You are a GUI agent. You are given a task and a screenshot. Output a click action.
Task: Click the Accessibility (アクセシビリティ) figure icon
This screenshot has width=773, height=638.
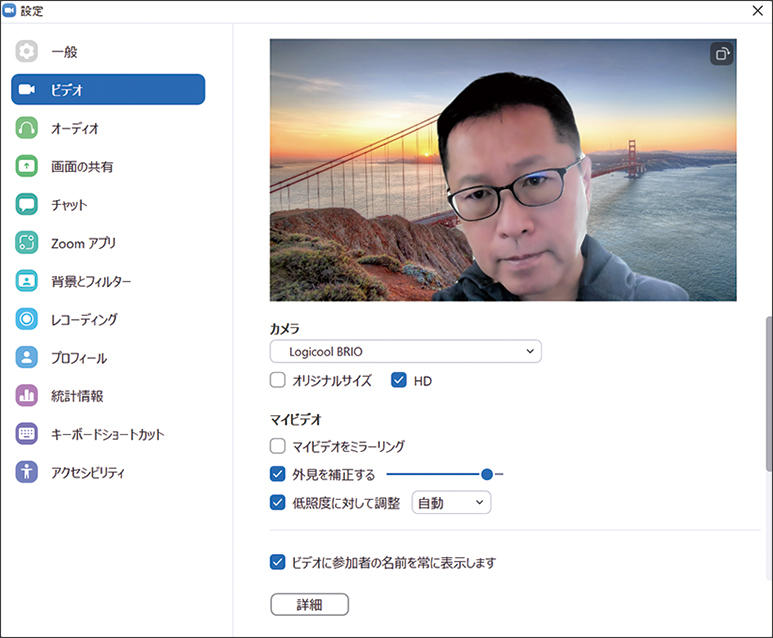coord(27,472)
